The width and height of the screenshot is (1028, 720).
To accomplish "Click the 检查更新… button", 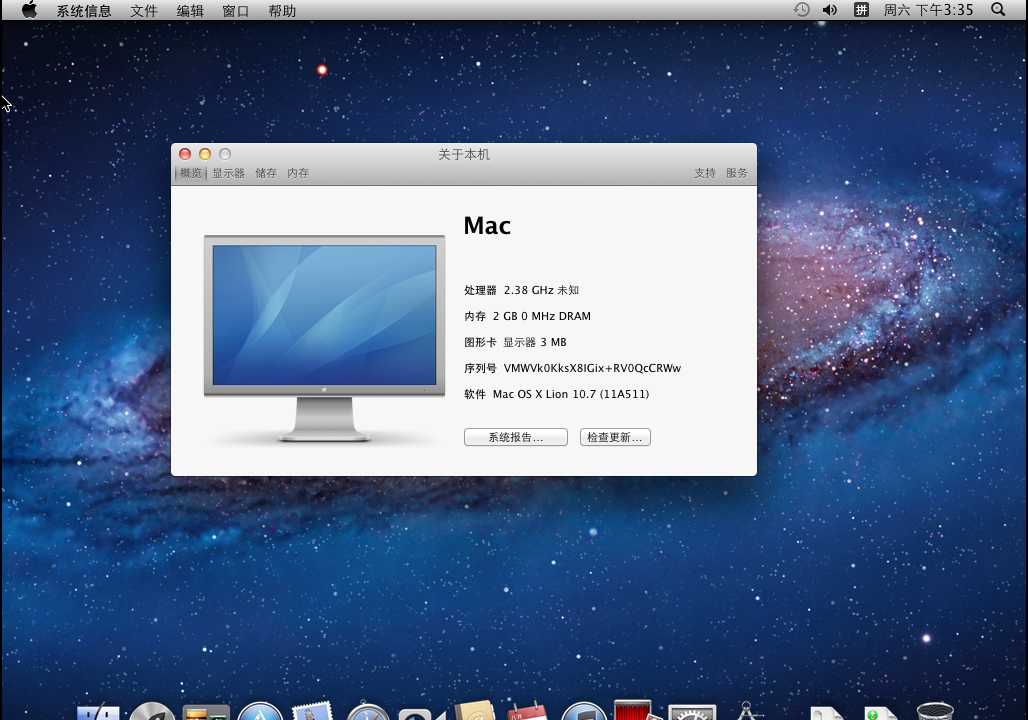I will (615, 437).
